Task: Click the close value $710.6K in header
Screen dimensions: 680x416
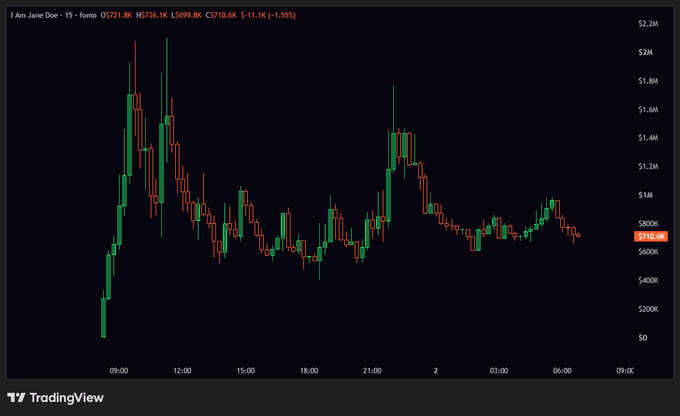Action: coord(223,15)
